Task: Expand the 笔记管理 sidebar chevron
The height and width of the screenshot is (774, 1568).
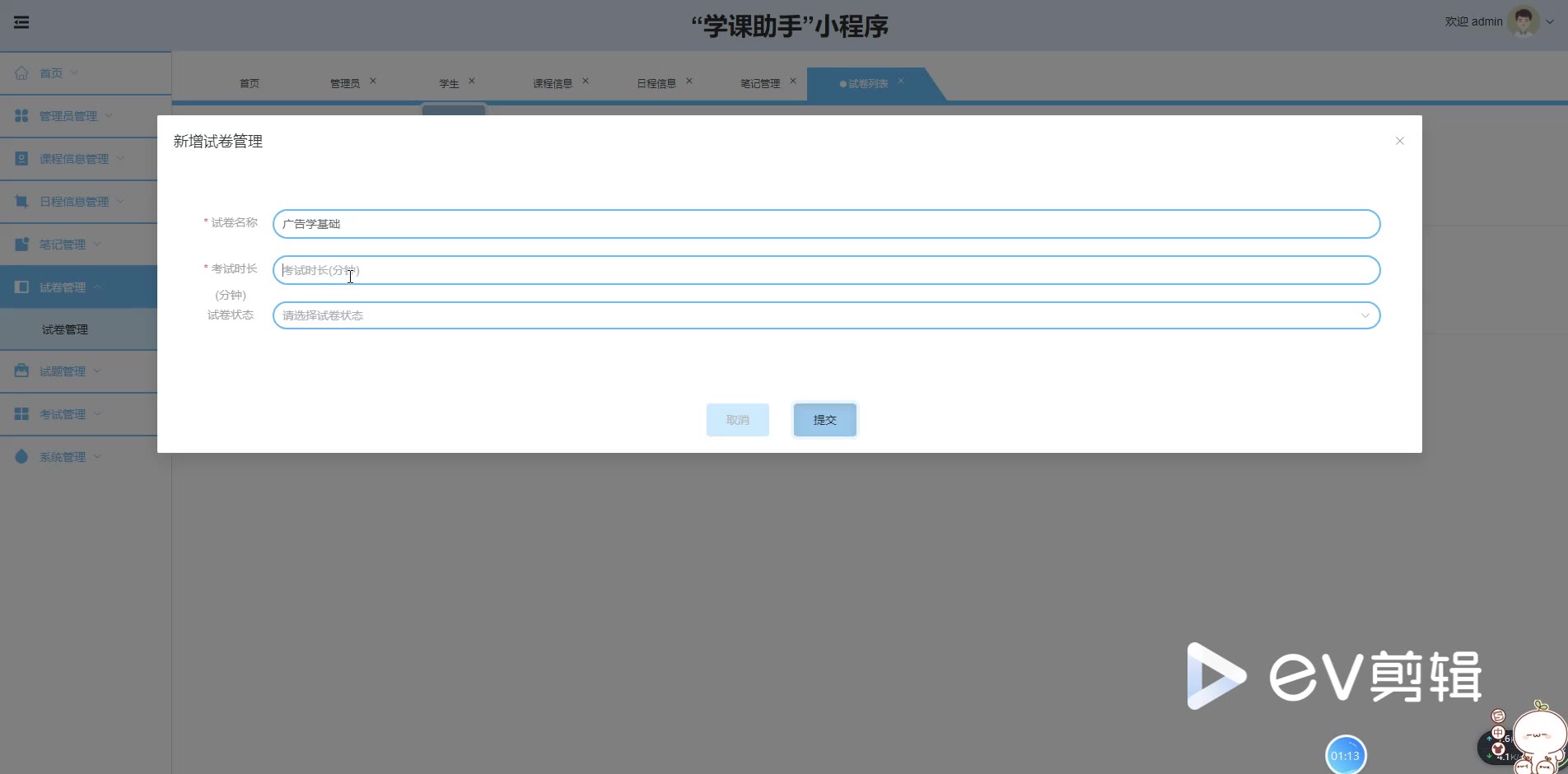Action: 97,244
